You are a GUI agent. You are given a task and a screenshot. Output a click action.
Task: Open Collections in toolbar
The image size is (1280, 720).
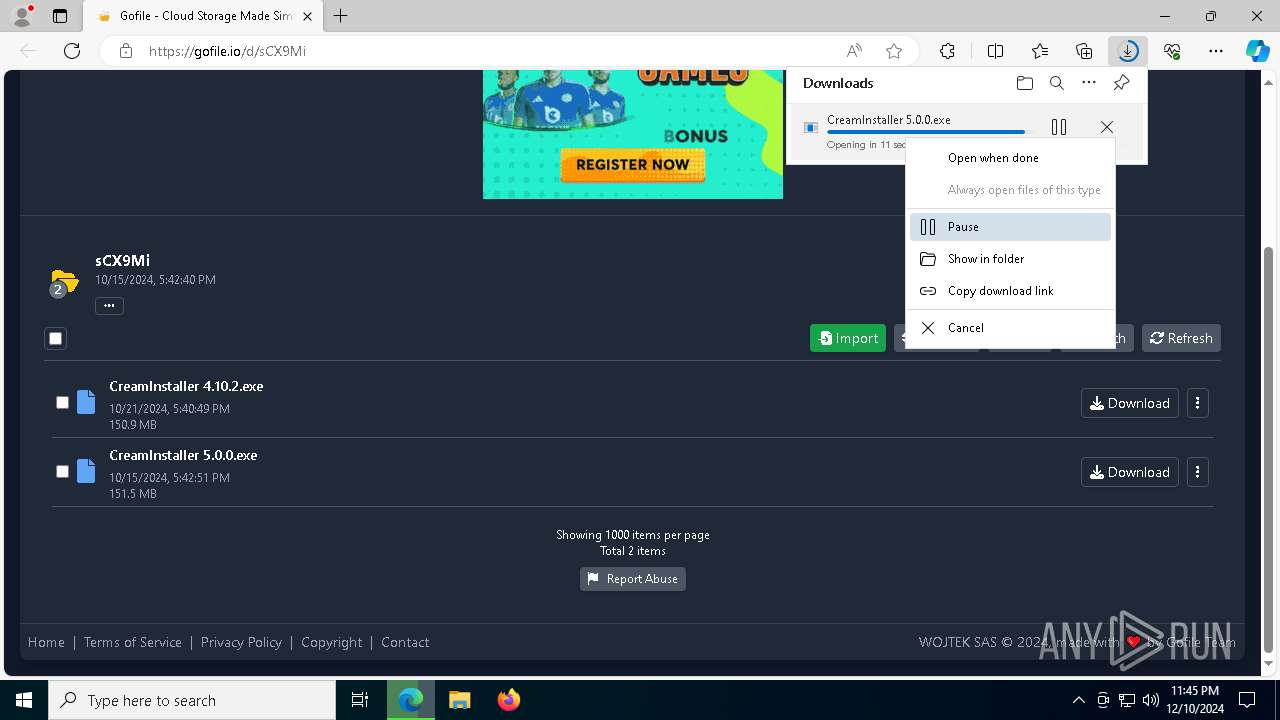click(1084, 51)
